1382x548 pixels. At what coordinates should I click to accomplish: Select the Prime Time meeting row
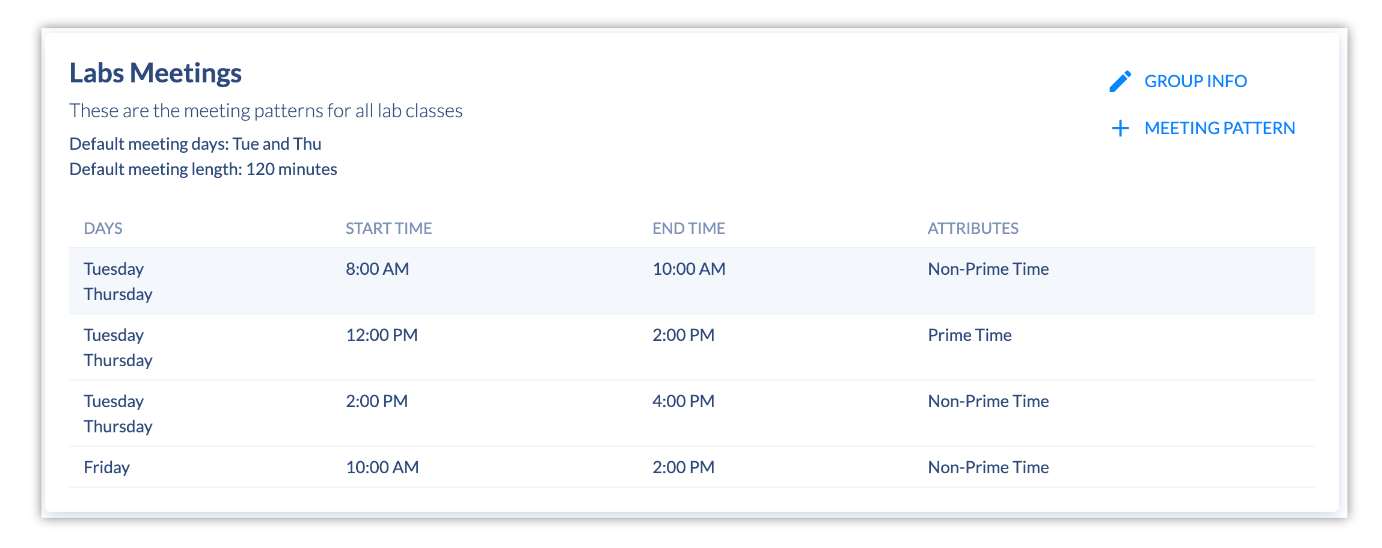pos(692,347)
